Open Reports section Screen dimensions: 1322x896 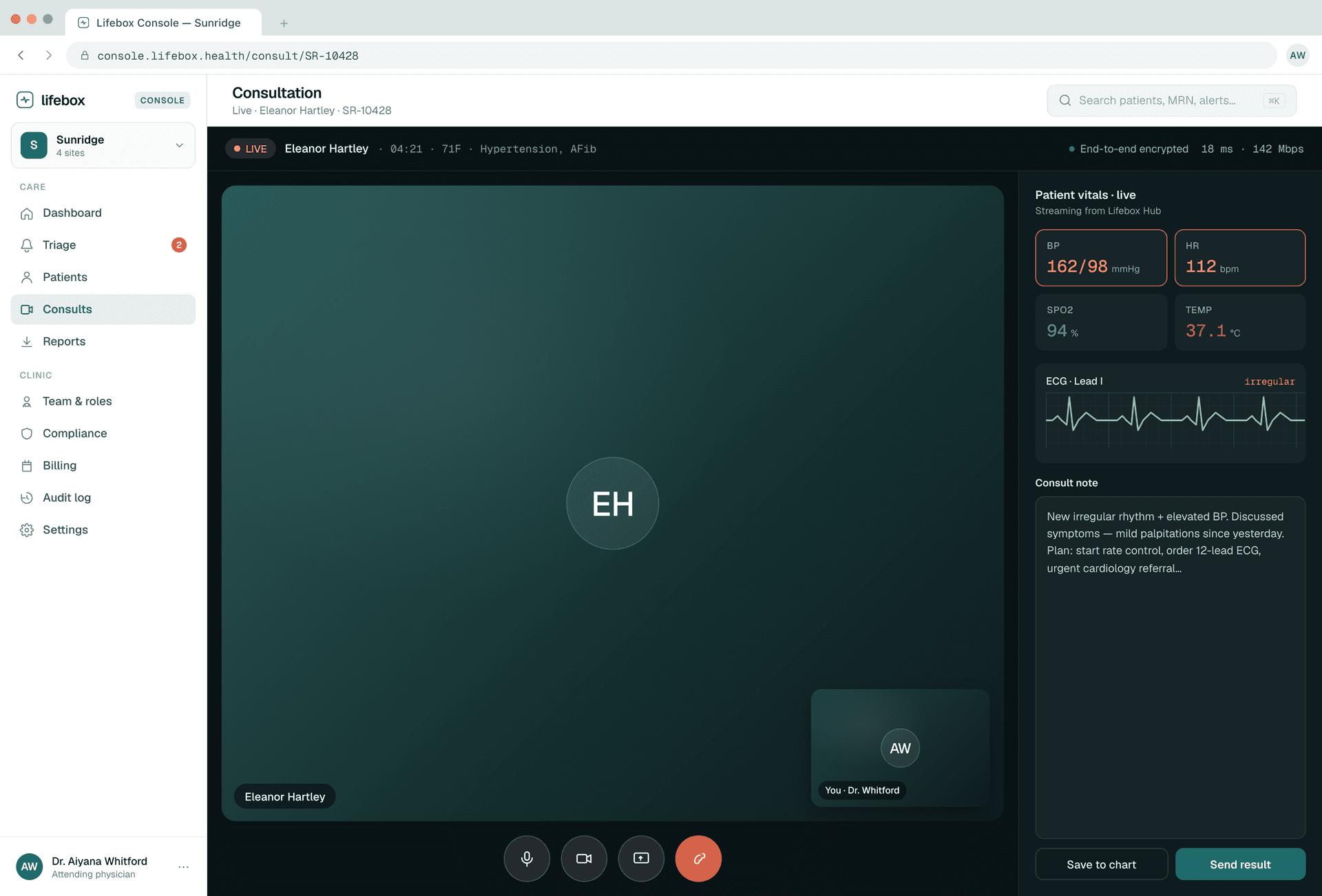tap(103, 341)
